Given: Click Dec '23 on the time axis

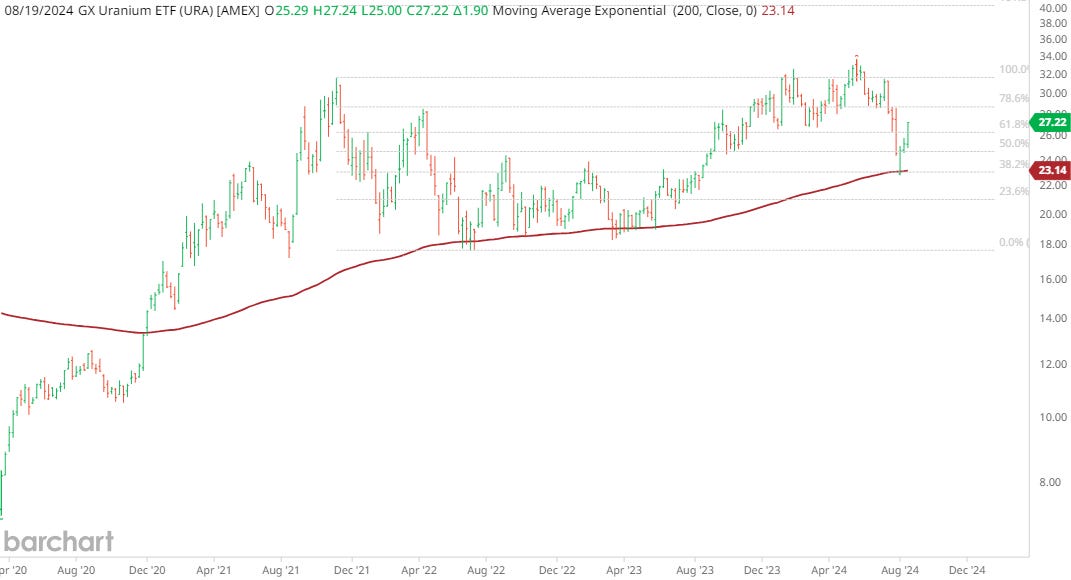Looking at the screenshot, I should 762,570.
